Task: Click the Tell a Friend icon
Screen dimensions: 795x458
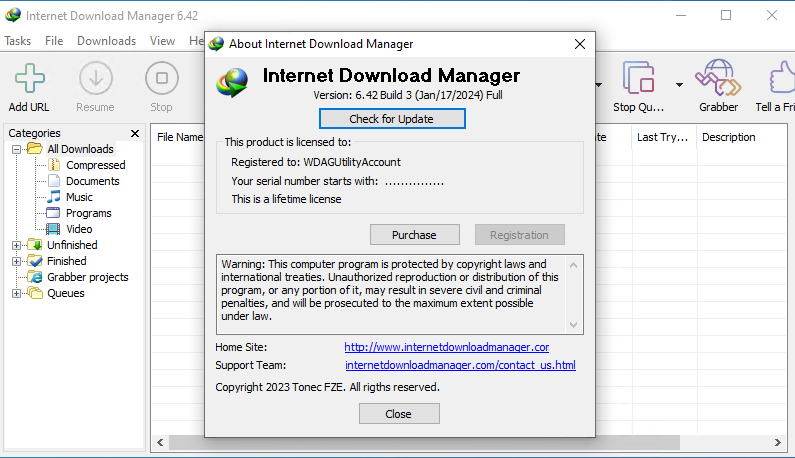Action: coord(778,78)
